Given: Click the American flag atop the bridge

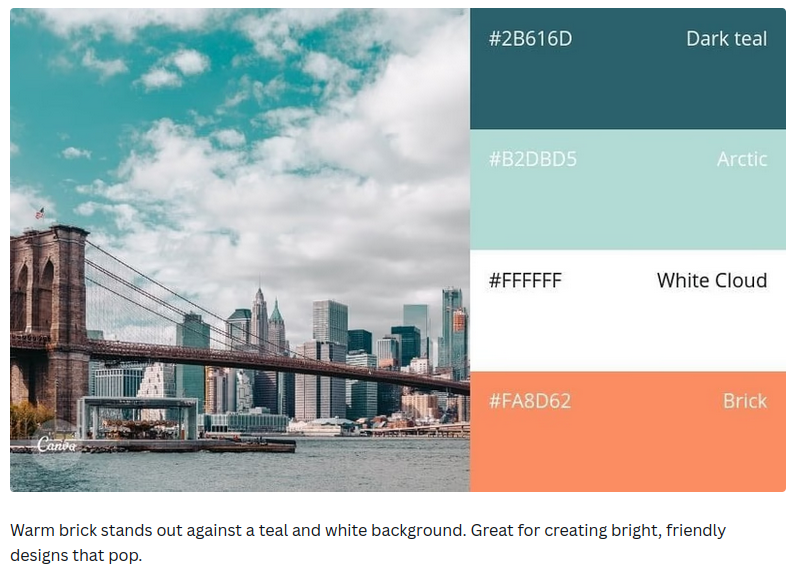Looking at the screenshot, I should pyautogui.click(x=40, y=213).
